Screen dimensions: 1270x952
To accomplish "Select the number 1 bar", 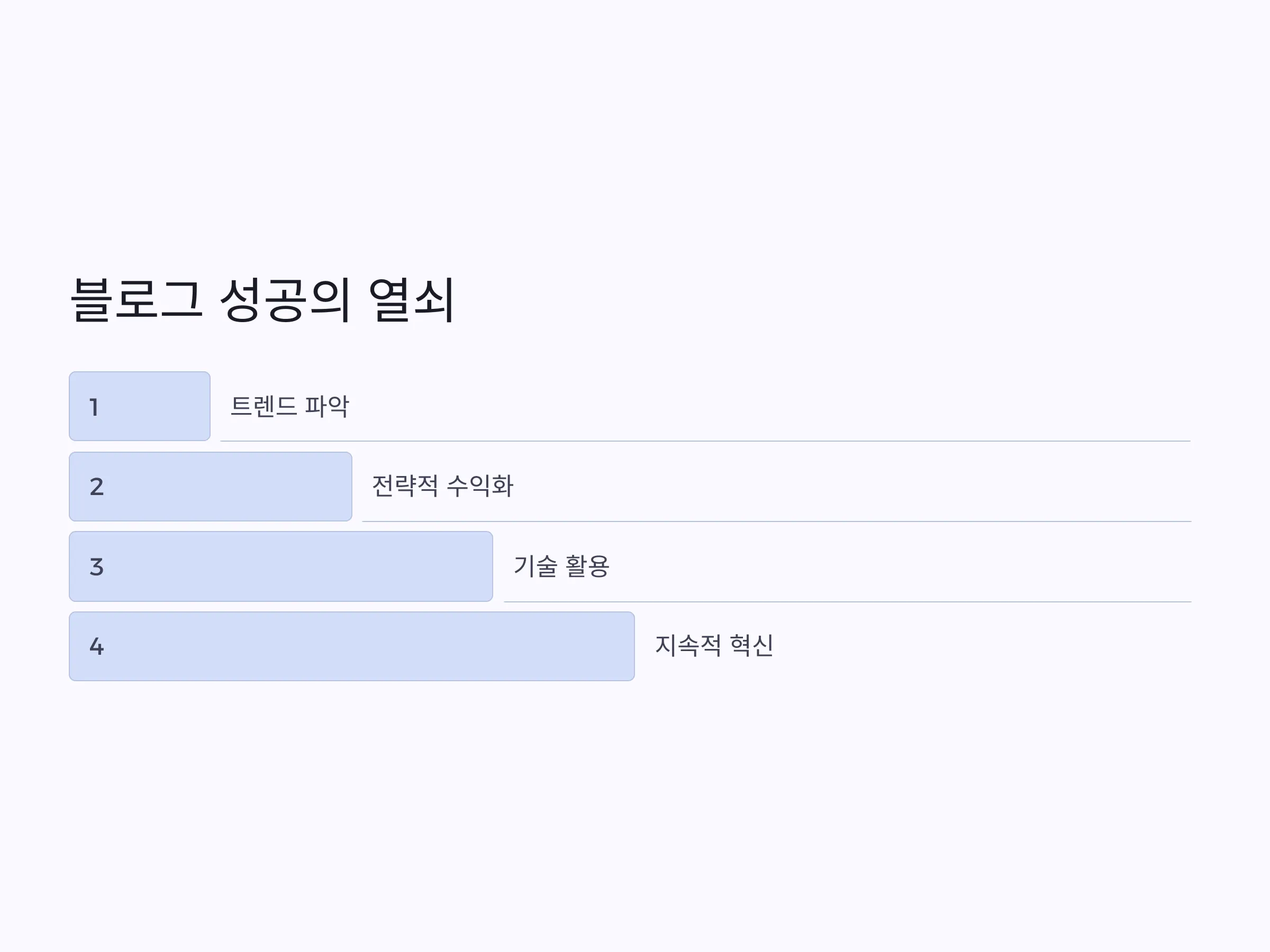I will click(140, 406).
